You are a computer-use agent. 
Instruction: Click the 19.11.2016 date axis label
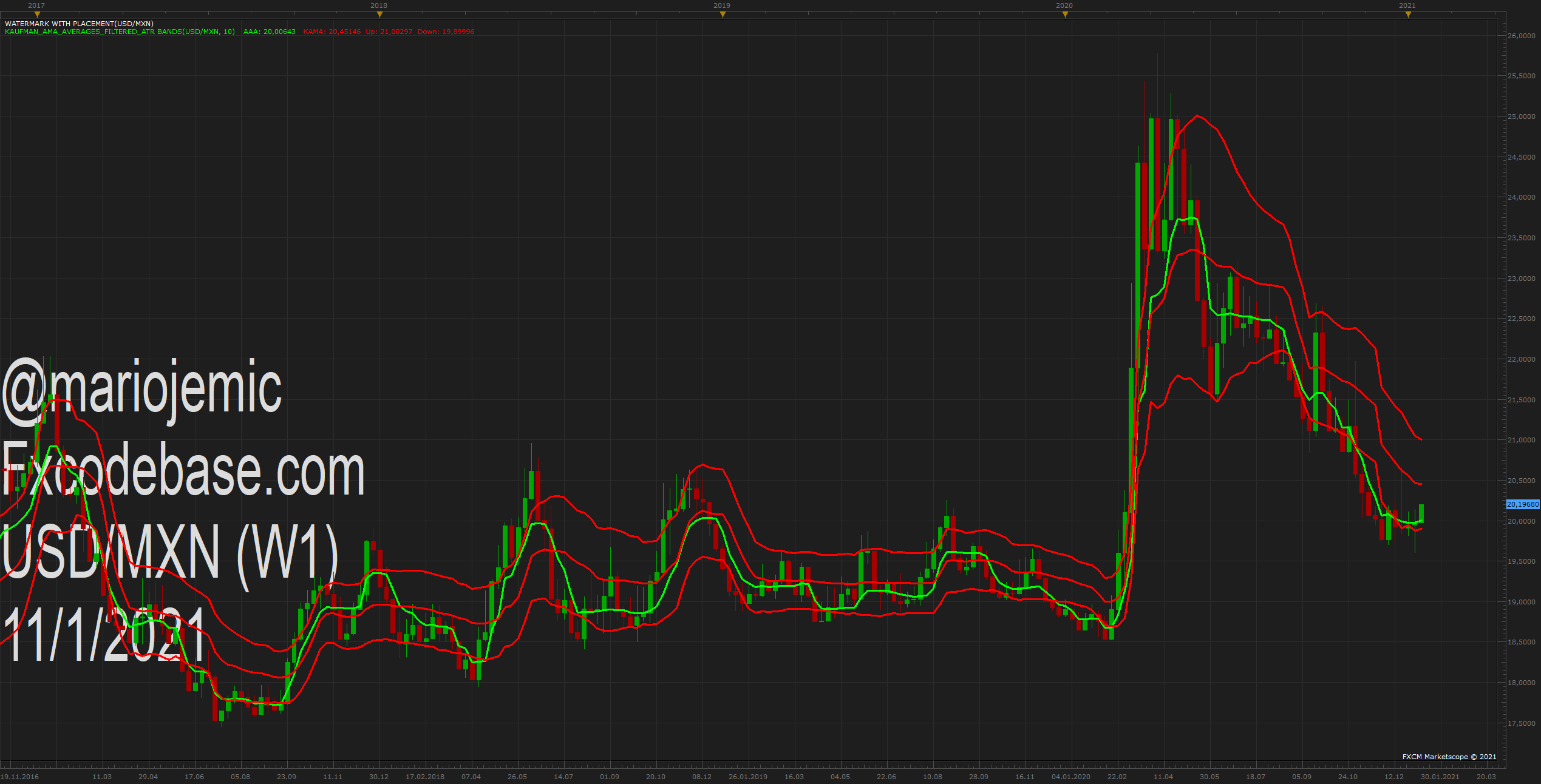19,777
